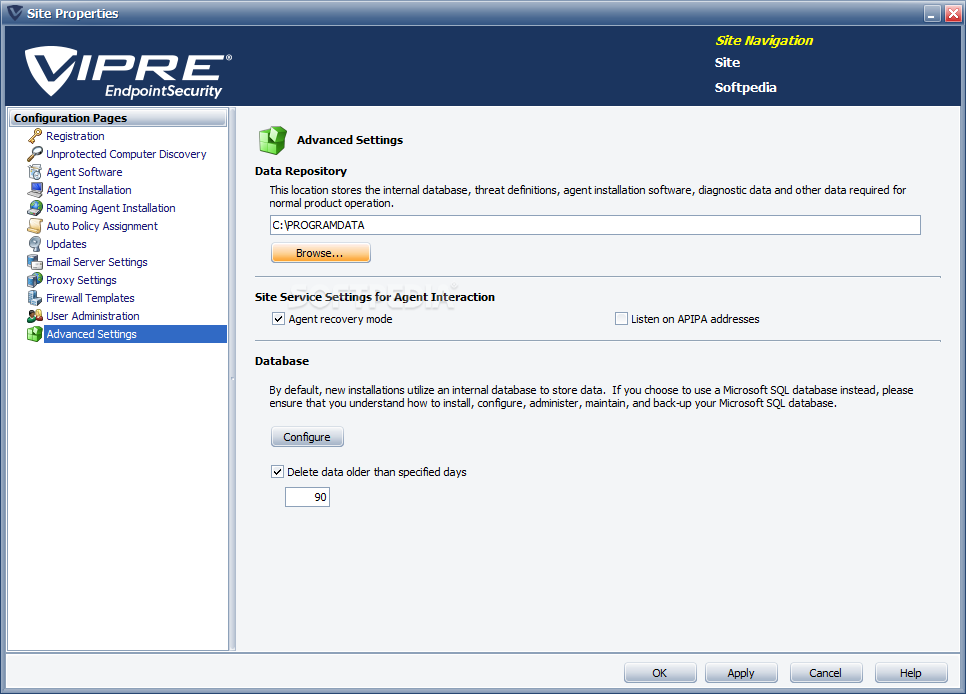Uncheck Agent recovery mode
Image resolution: width=966 pixels, height=694 pixels.
coord(278,319)
